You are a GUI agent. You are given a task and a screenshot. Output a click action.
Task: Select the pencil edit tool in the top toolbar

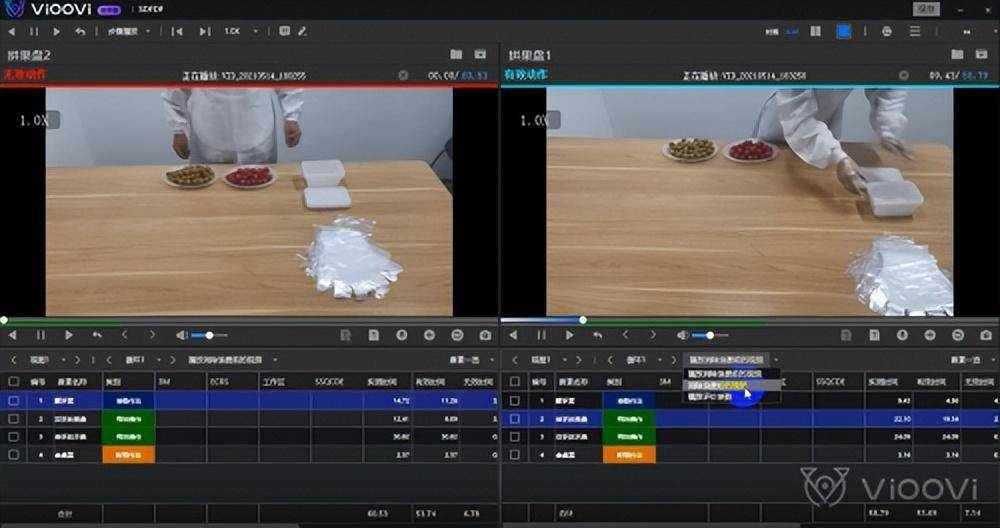tap(302, 31)
